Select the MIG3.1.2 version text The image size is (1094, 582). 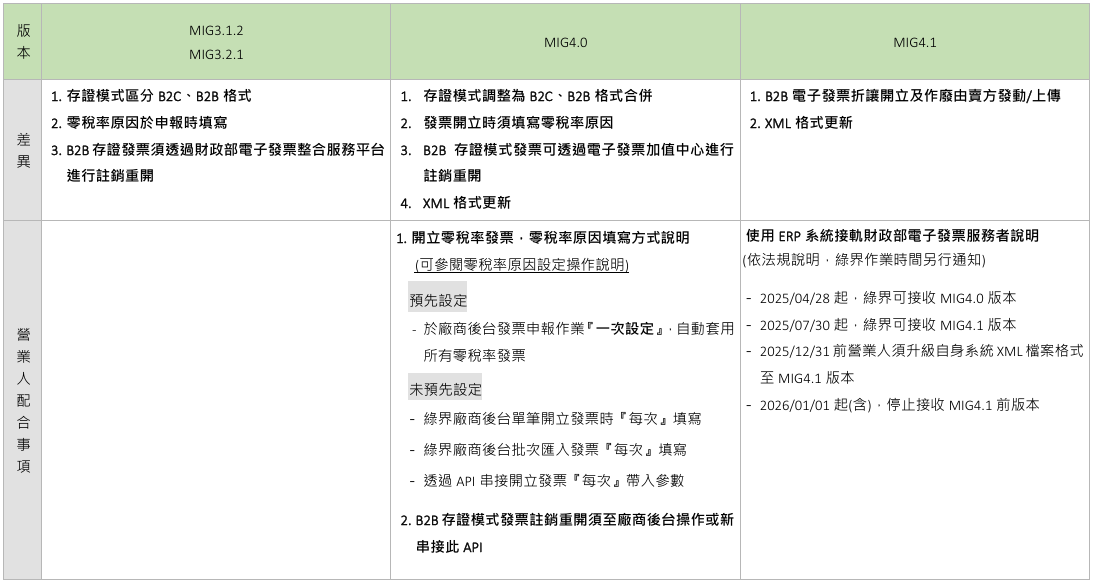[216, 30]
